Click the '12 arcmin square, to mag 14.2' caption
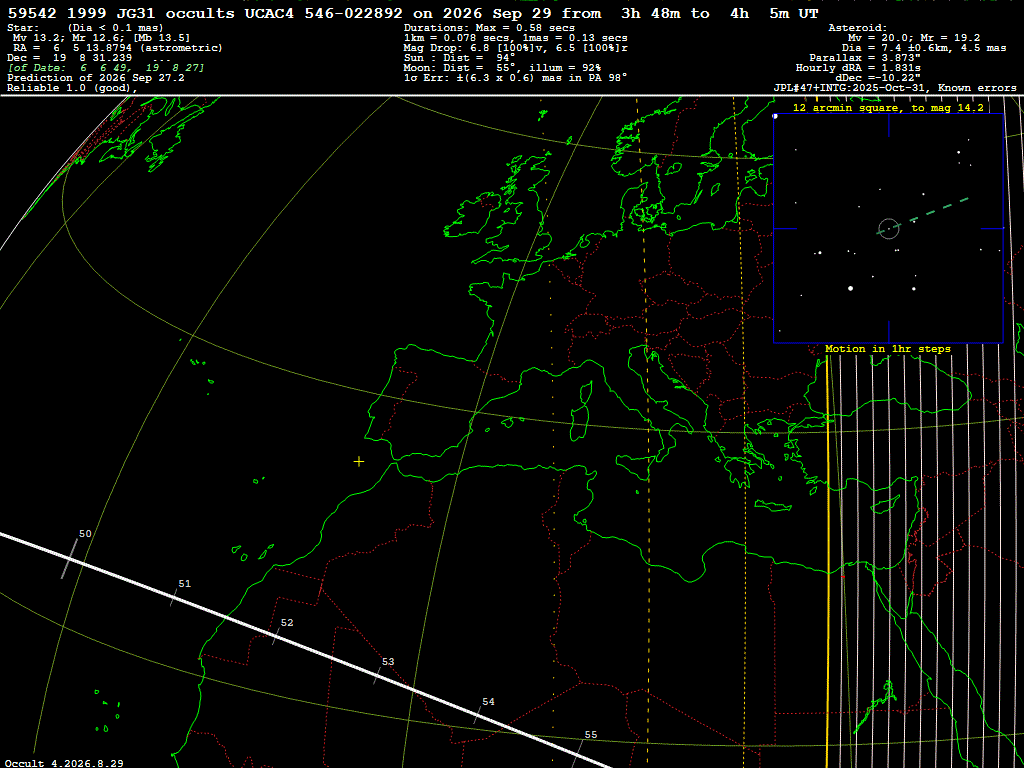The height and width of the screenshot is (768, 1024). point(888,108)
